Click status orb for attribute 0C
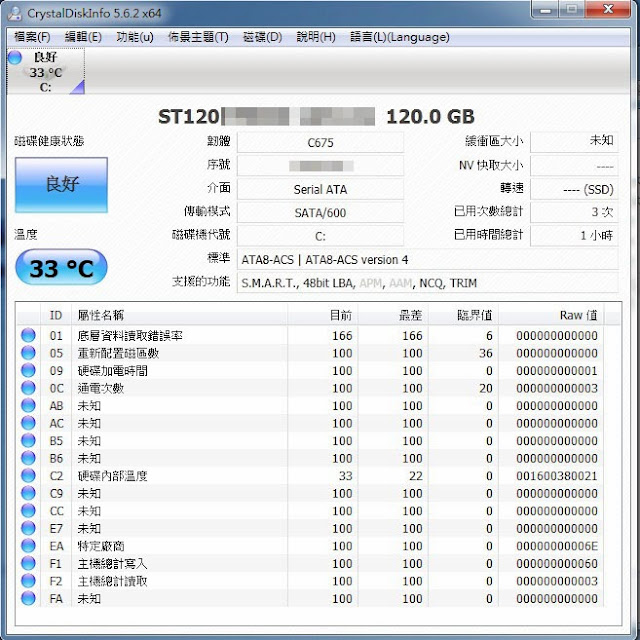 pyautogui.click(x=28, y=388)
